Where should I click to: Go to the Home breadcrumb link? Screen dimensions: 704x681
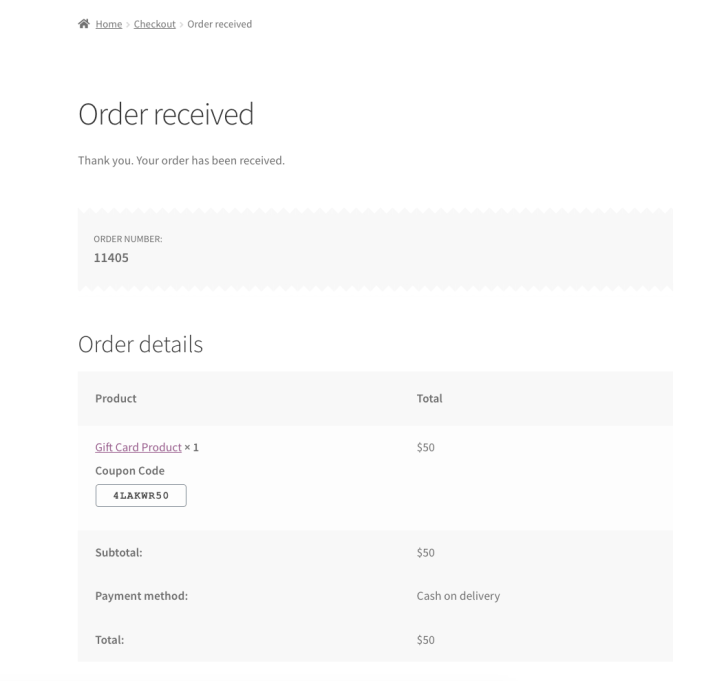click(x=109, y=24)
